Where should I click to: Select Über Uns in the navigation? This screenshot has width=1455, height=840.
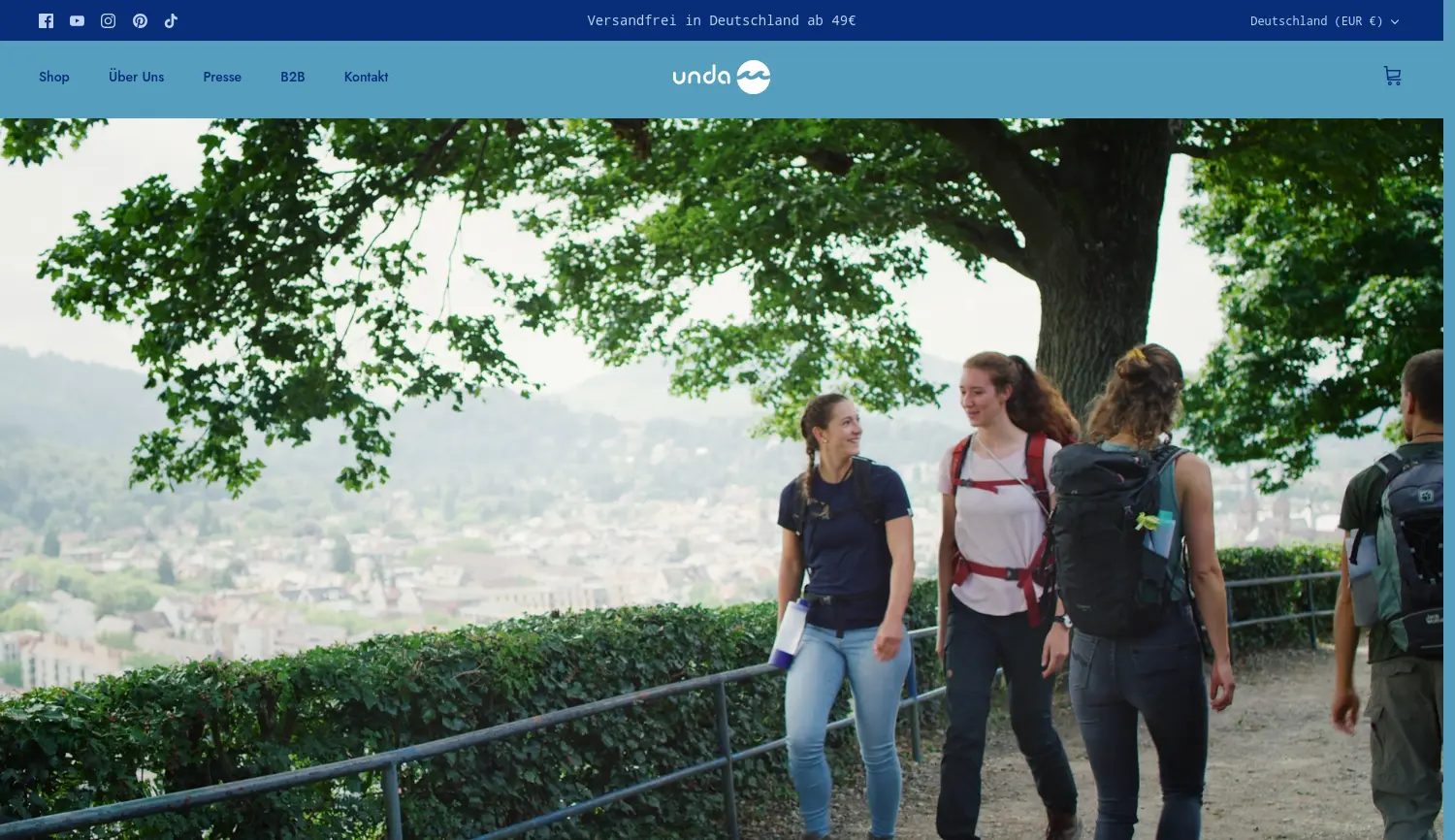point(136,77)
